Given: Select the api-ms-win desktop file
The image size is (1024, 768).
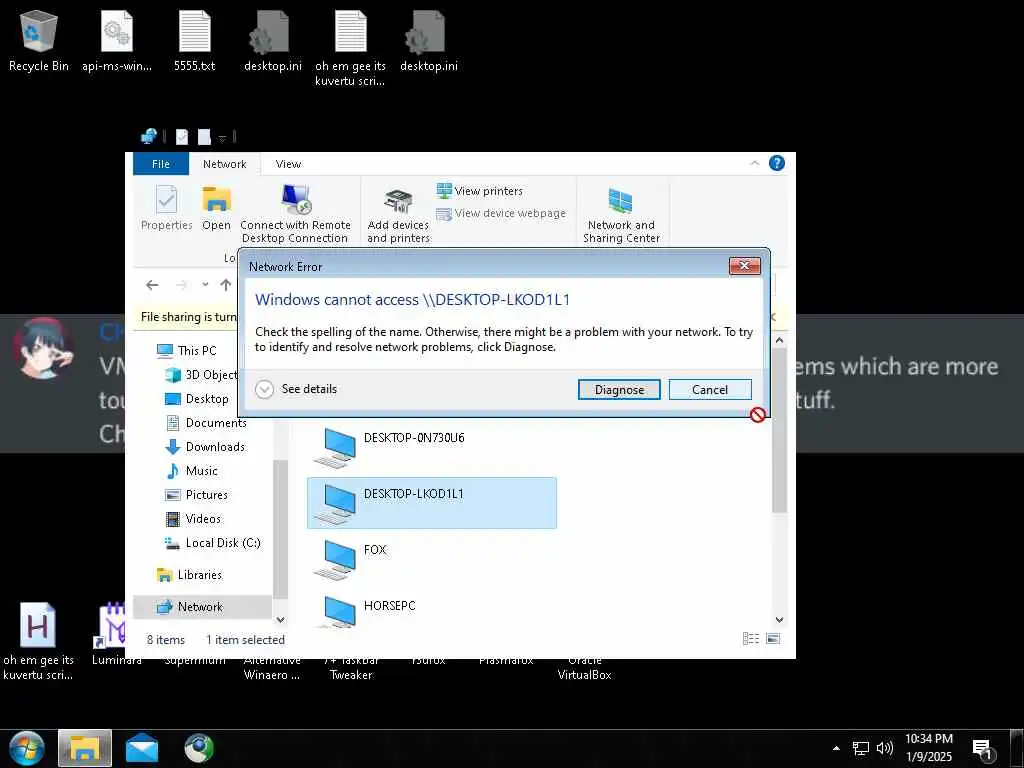Looking at the screenshot, I should (117, 40).
